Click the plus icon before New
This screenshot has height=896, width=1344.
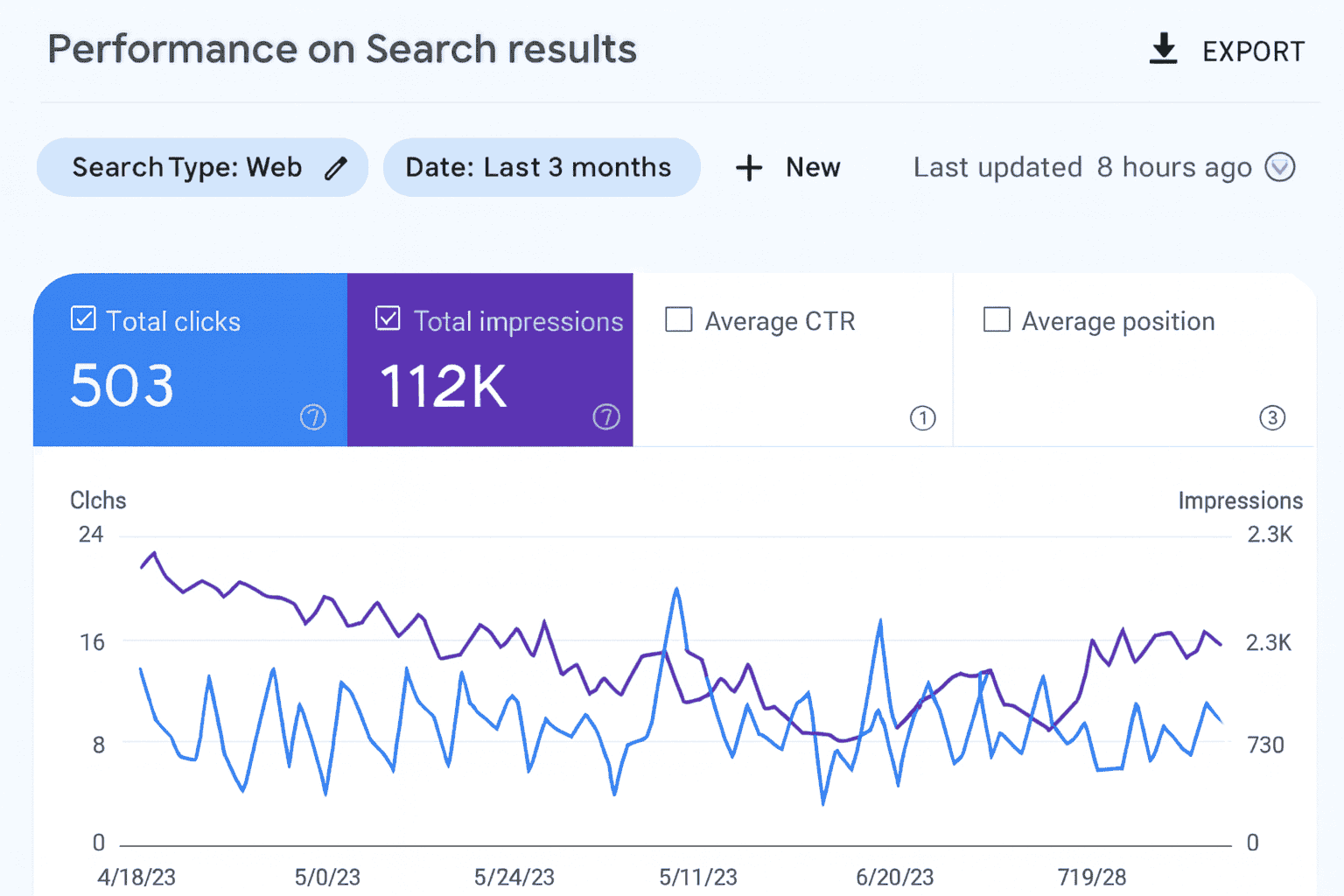[750, 167]
